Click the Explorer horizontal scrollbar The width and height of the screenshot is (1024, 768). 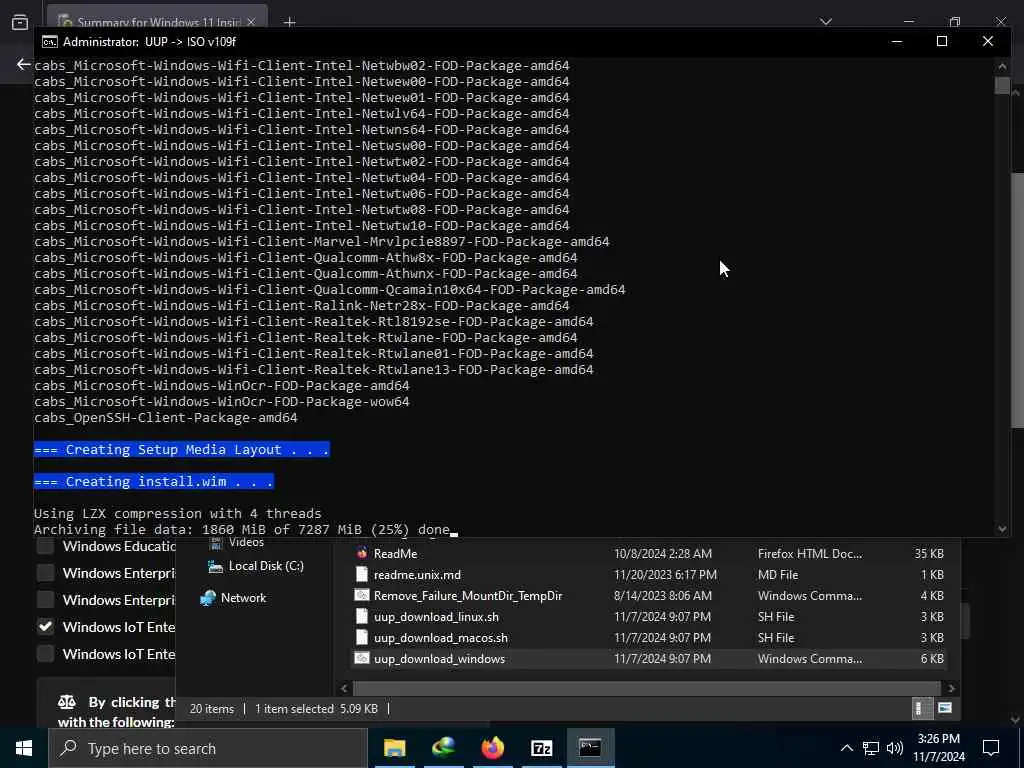(647, 688)
